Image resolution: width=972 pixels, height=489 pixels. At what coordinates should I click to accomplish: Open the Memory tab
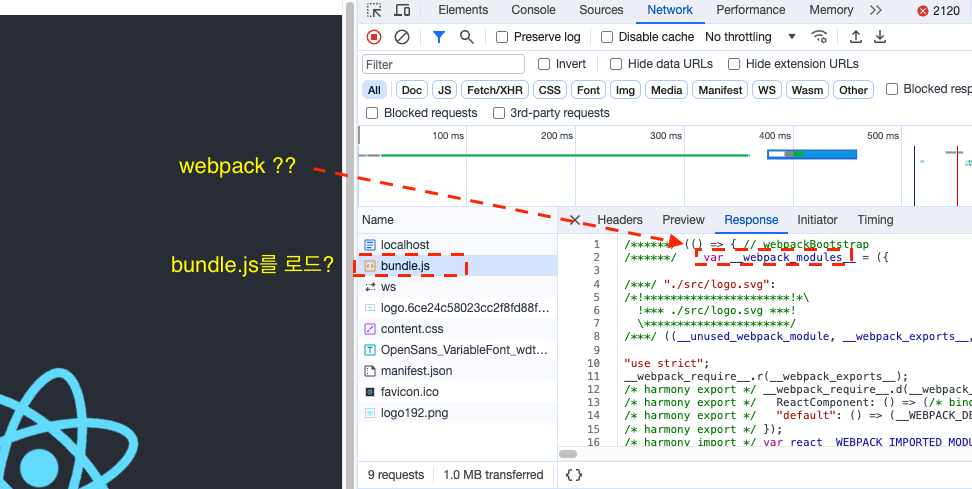pos(831,10)
